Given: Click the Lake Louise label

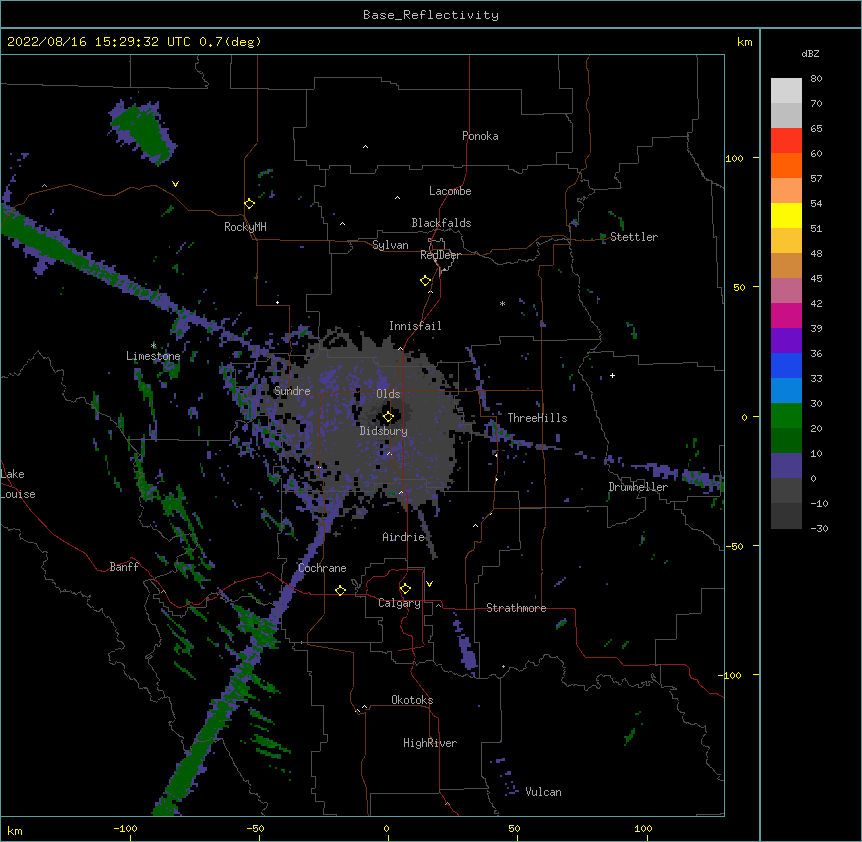Looking at the screenshot, I should click(x=18, y=484).
